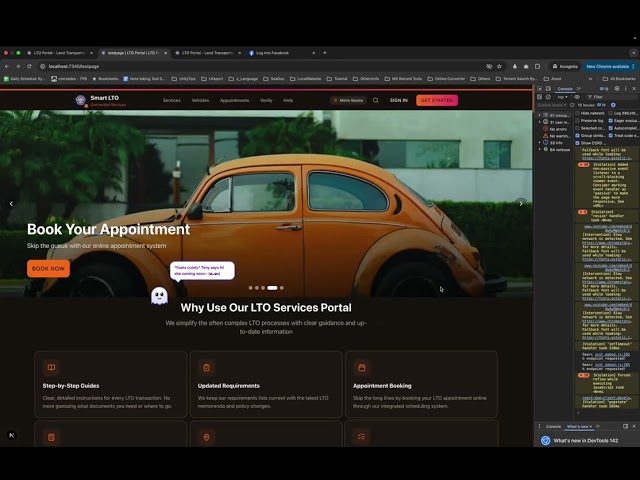Viewport: 640px width, 480px height.
Task: Open the All Bookmarks folder
Action: tap(619, 78)
